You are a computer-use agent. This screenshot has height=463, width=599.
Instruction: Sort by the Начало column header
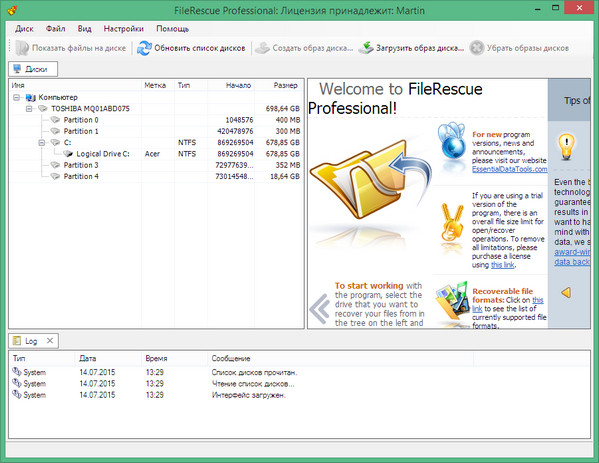pyautogui.click(x=231, y=85)
